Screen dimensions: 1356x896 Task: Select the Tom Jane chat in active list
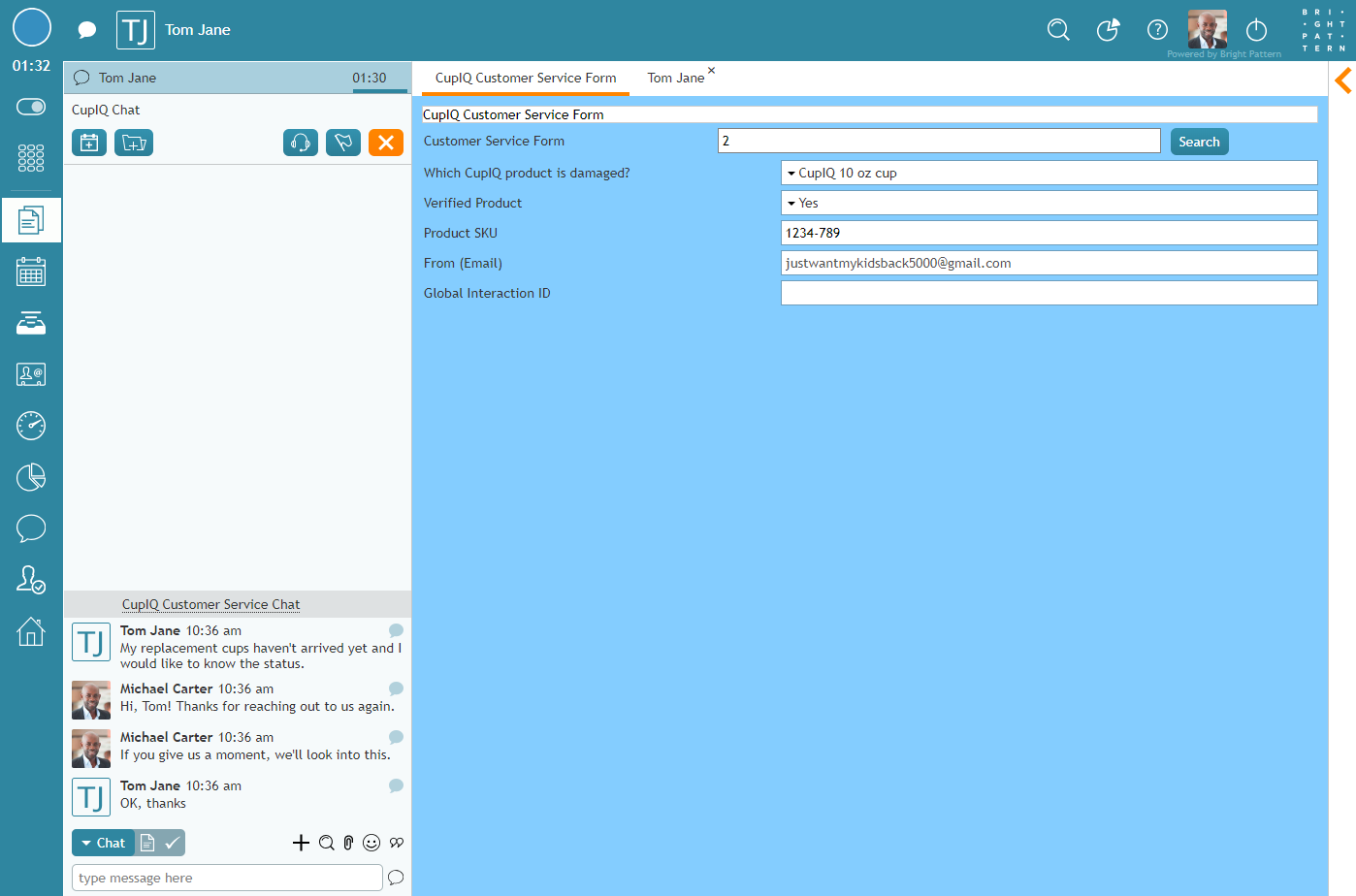(237, 78)
